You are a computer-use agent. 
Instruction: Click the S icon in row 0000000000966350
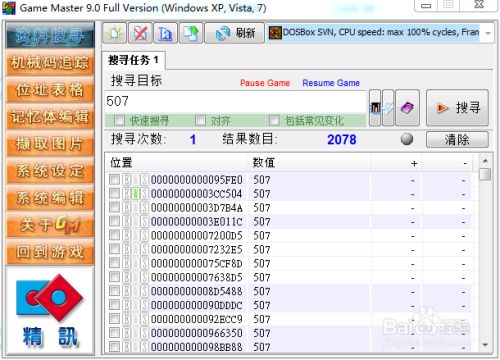(x=144, y=333)
